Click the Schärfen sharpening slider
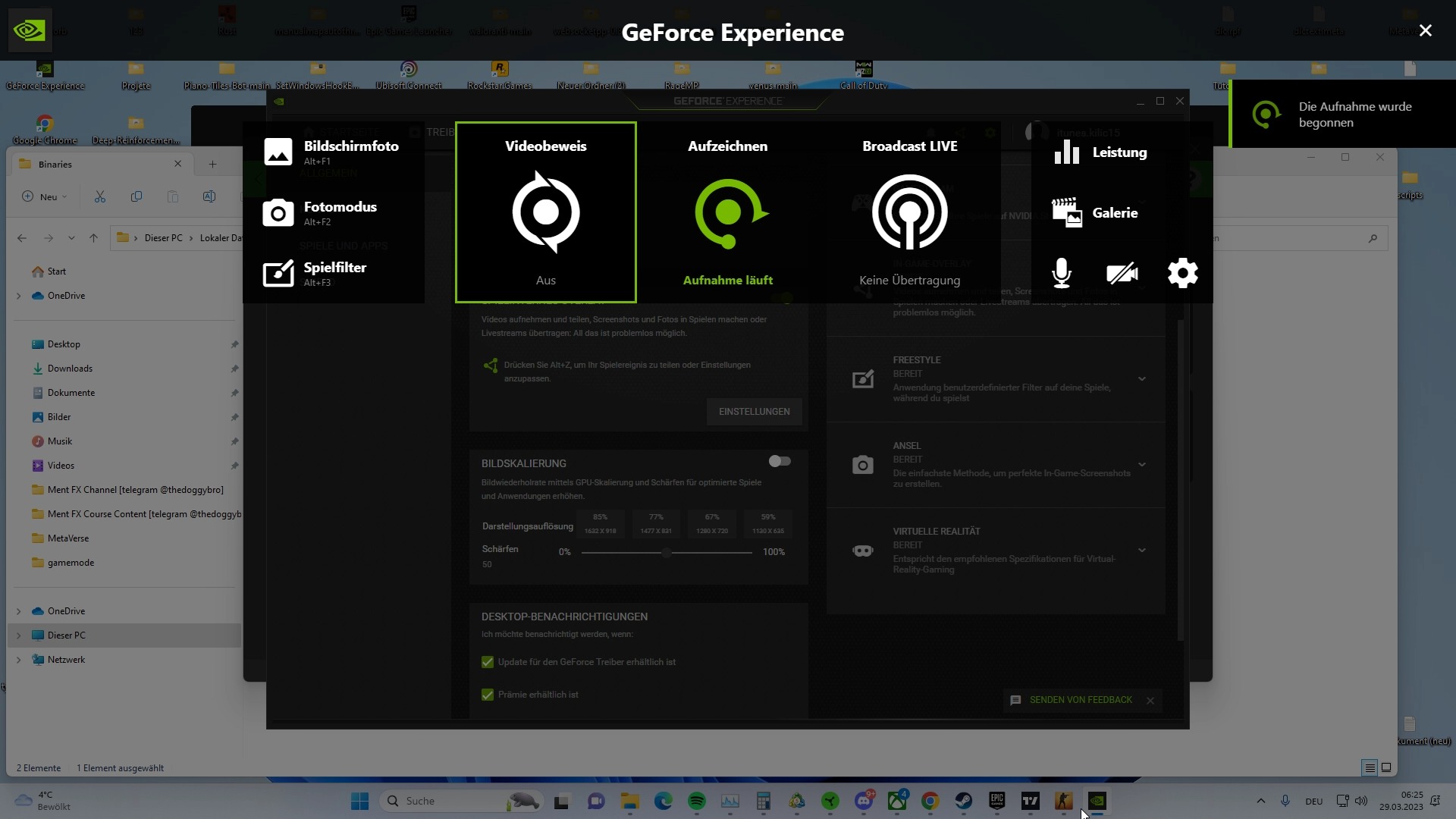 666,552
